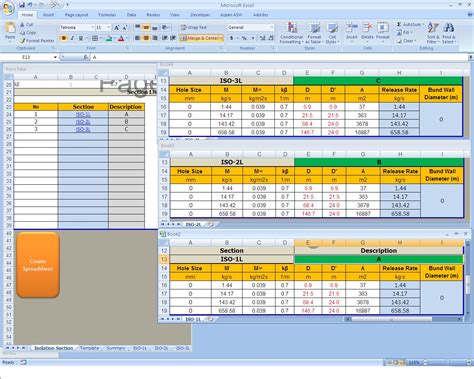Click the Find & Select binoculars icon
The height and width of the screenshot is (379, 474).
click(449, 33)
